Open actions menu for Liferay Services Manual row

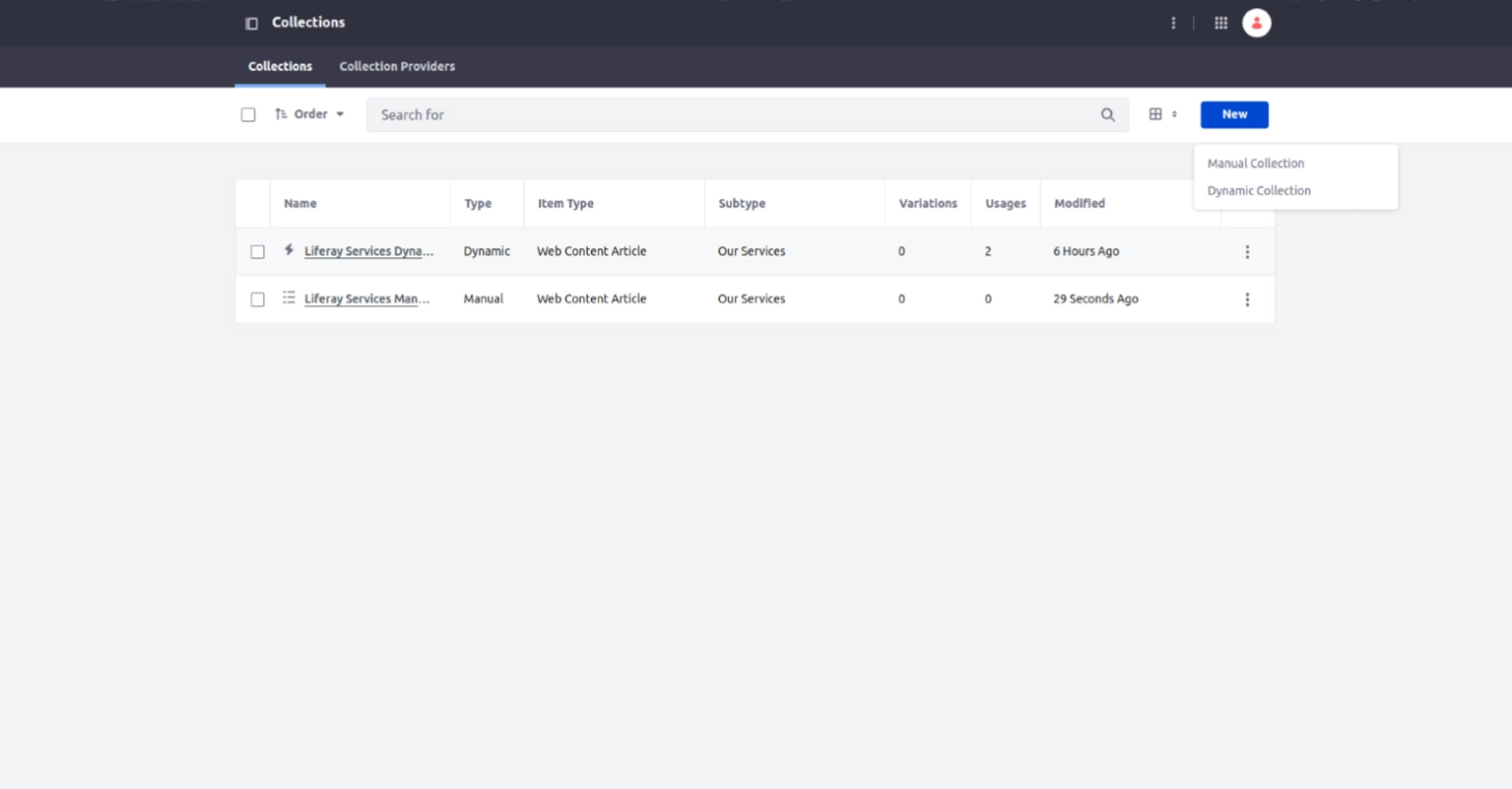coord(1247,299)
